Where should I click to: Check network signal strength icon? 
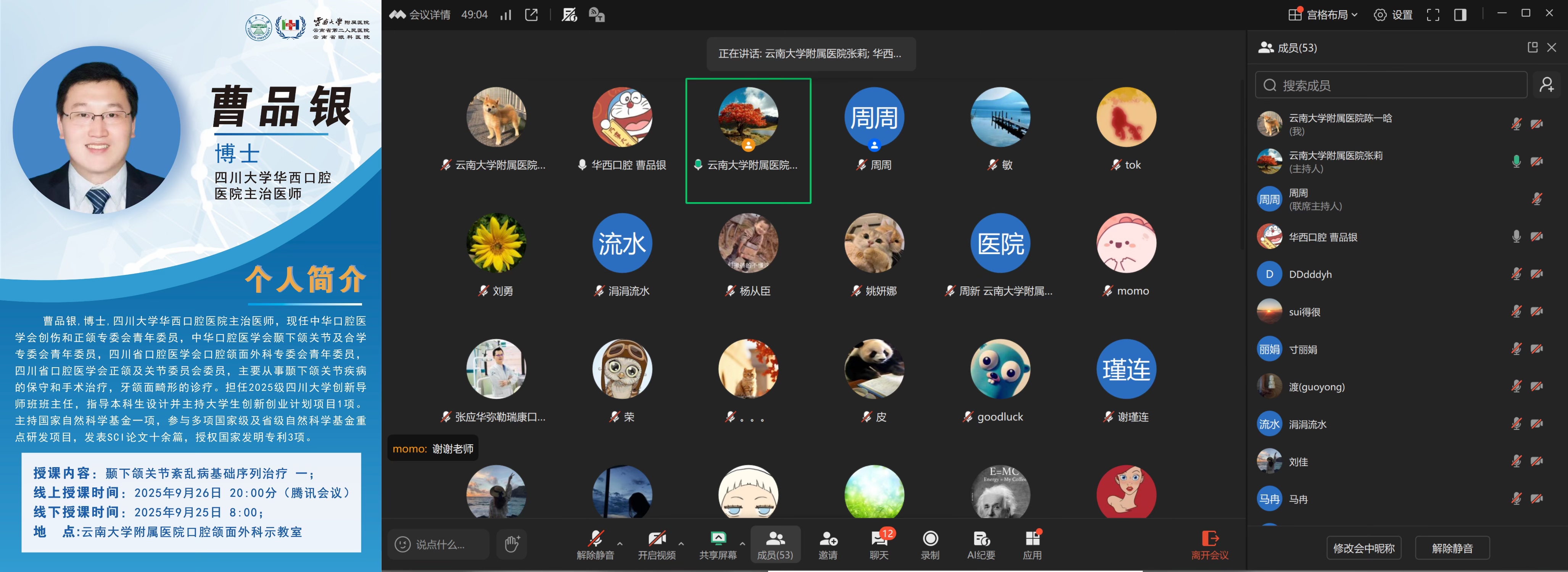(506, 14)
